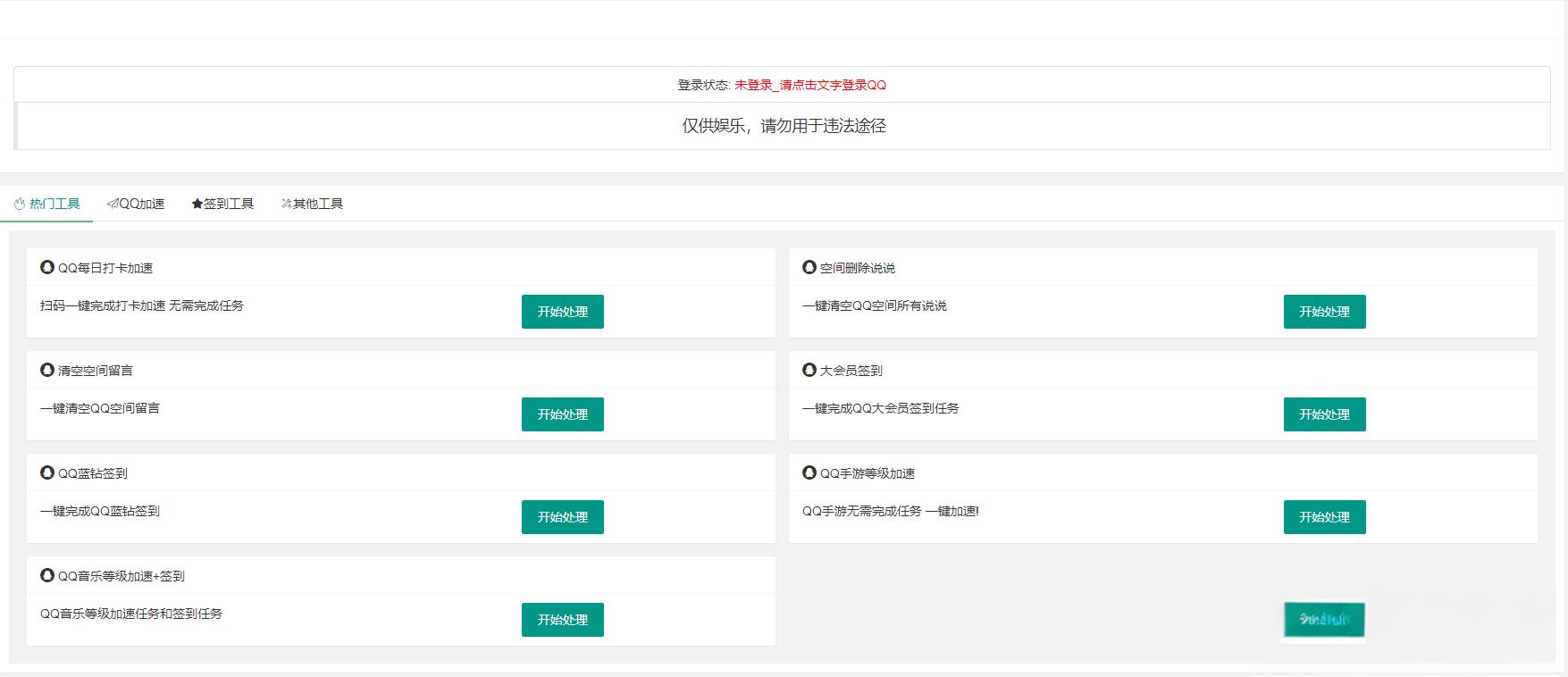Click 开始处理 for 大会员签到

click(x=1325, y=414)
